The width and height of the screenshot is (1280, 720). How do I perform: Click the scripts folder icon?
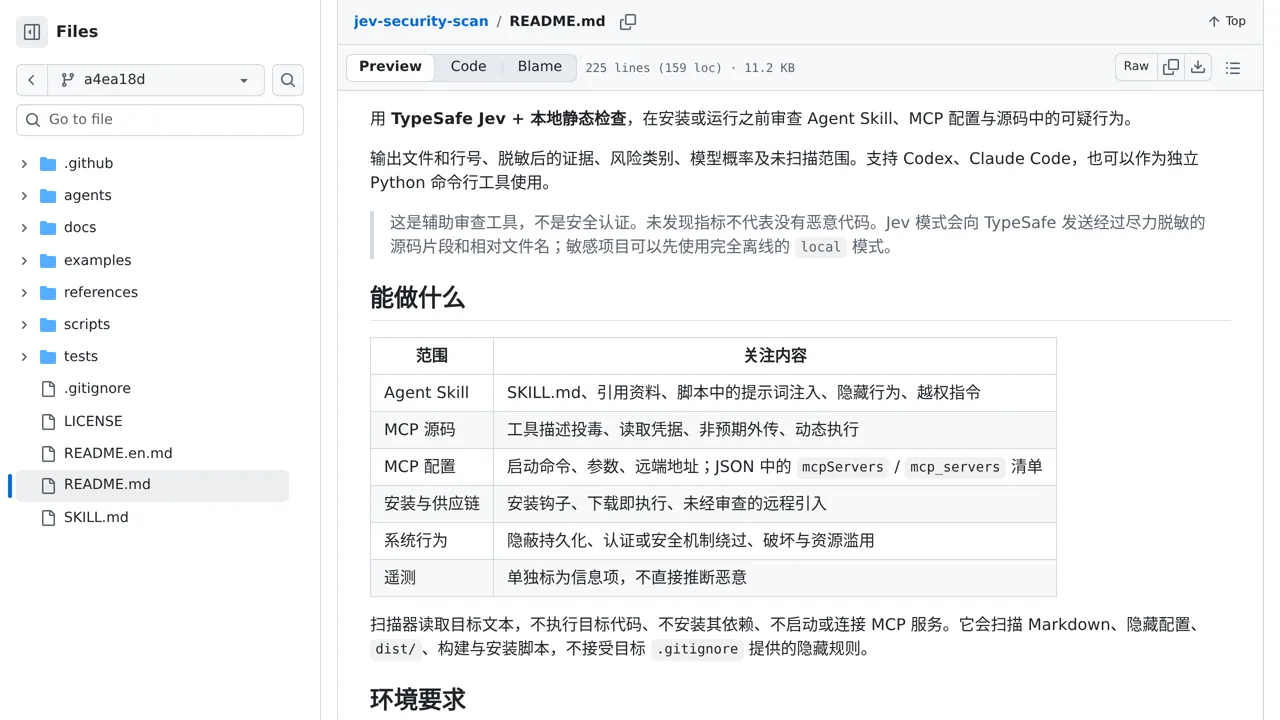tap(48, 324)
